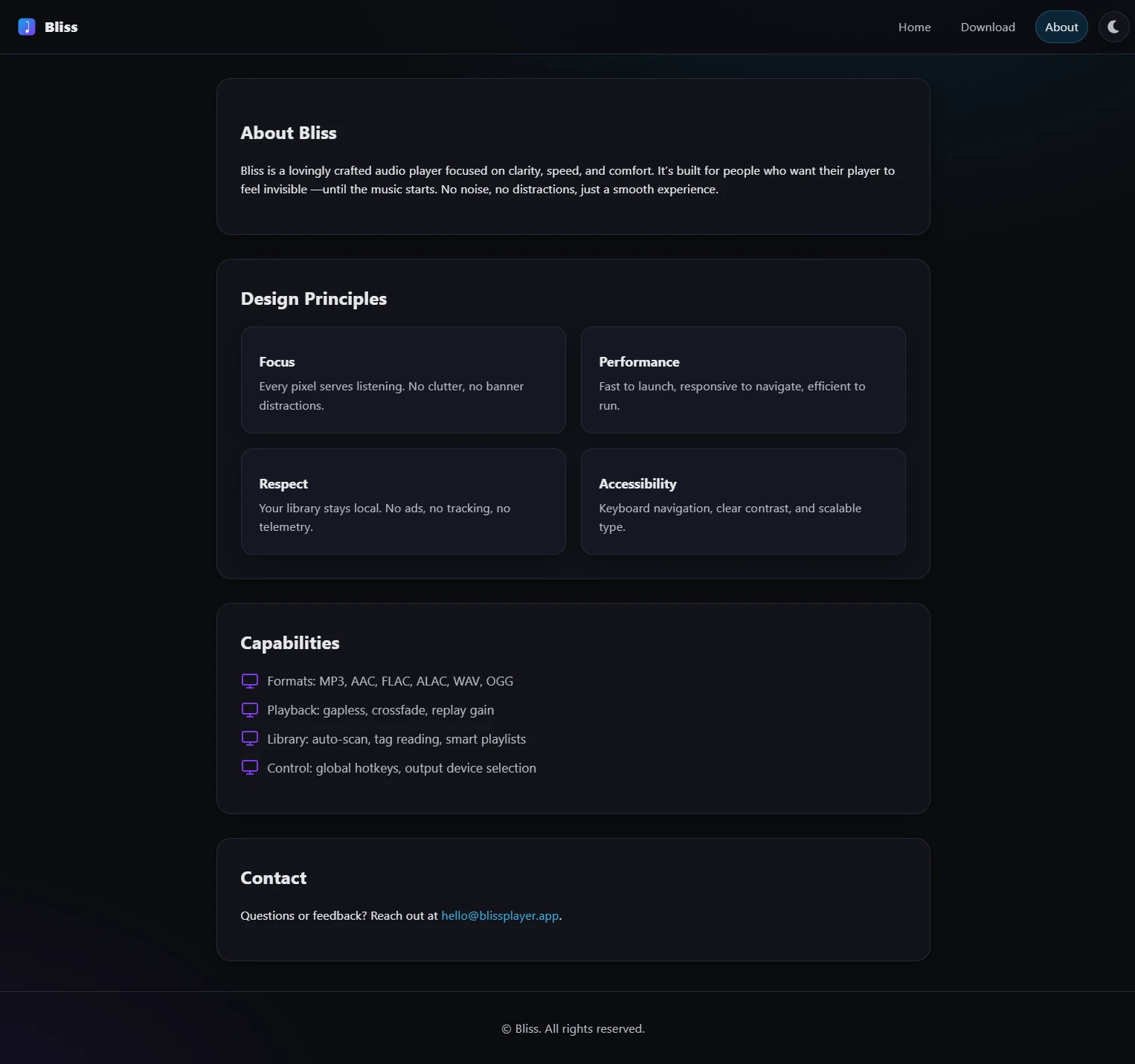Click the Contact section heading
Viewport: 1135px width, 1064px height.
273,878
